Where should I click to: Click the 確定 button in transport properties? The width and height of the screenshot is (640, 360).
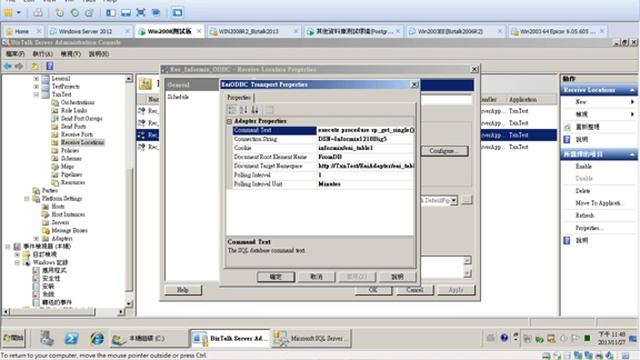pos(276,277)
